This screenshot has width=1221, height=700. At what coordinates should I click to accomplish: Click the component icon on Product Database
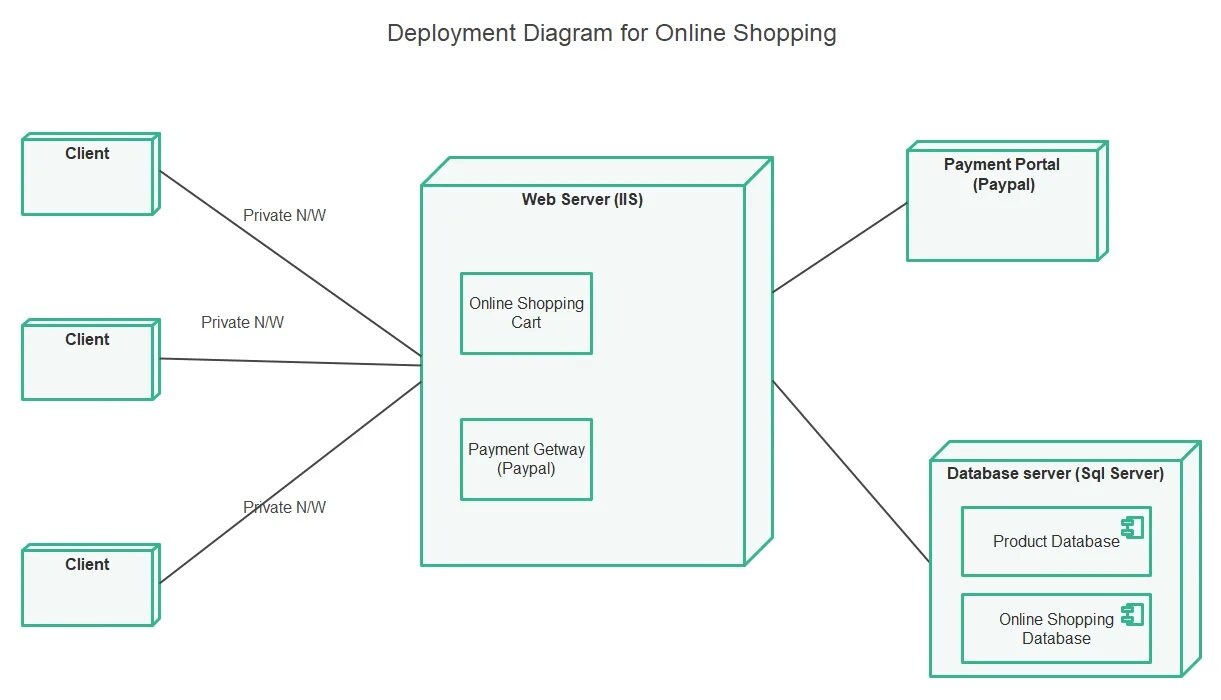coord(1131,525)
